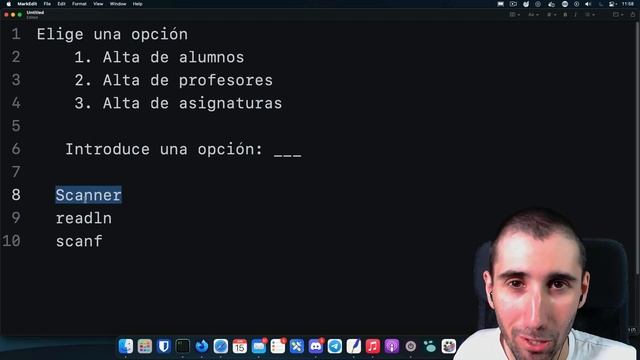This screenshot has height=360, width=640.
Task: Open the gray circular app in Dock
Action: tap(411, 347)
